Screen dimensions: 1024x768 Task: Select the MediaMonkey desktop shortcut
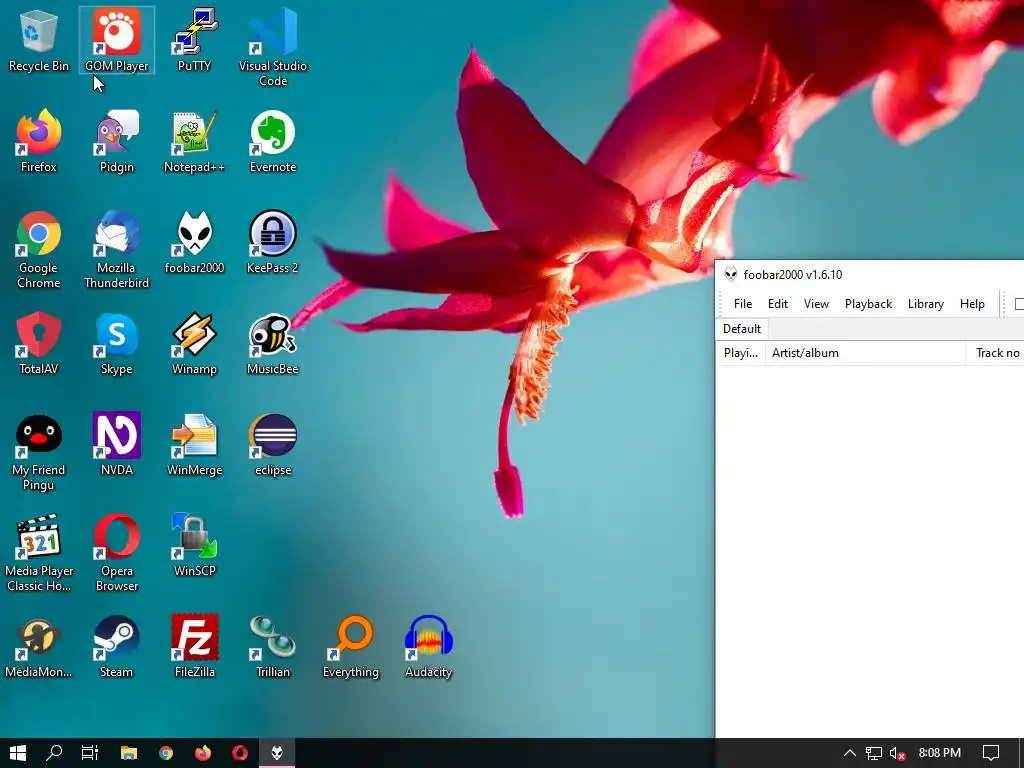click(x=39, y=647)
